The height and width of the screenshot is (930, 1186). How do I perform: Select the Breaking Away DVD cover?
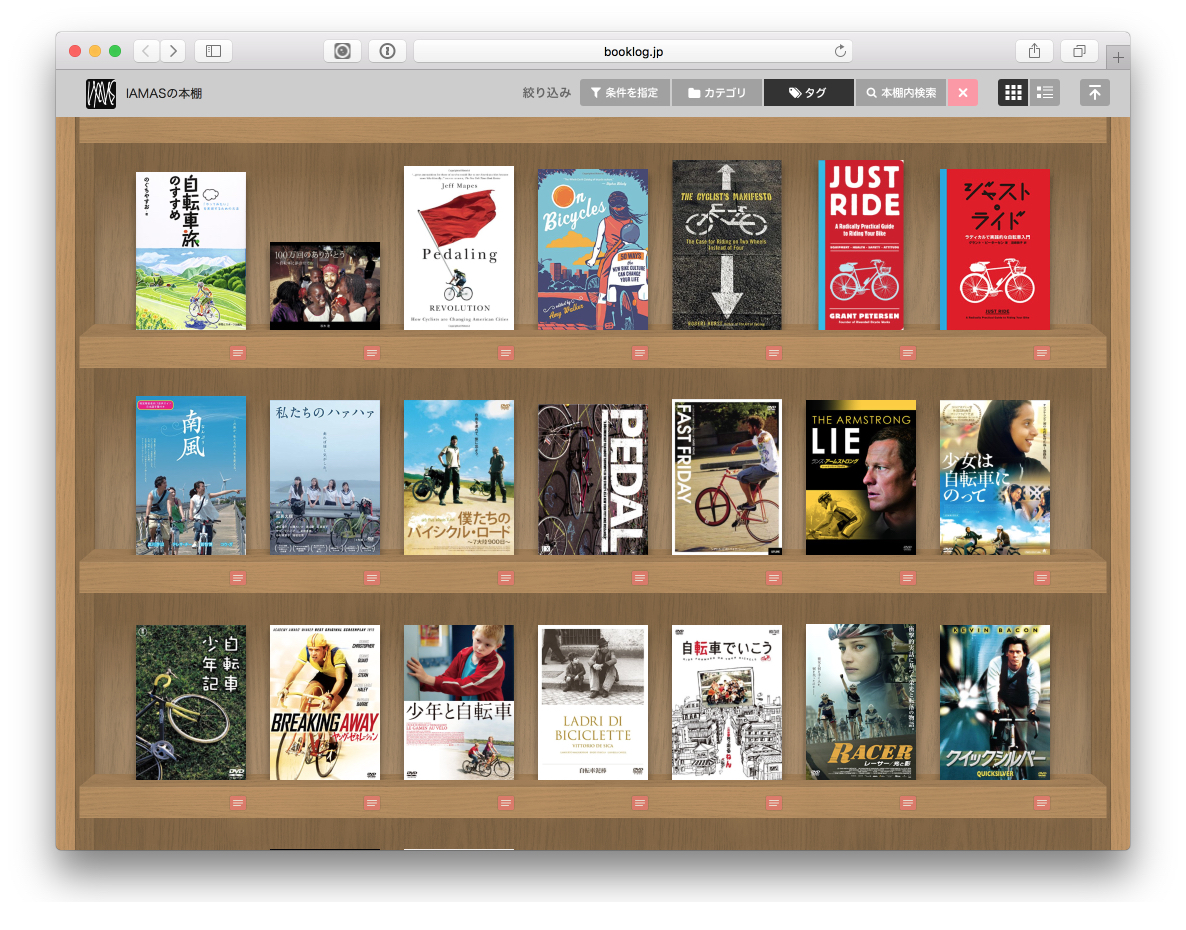coord(325,702)
